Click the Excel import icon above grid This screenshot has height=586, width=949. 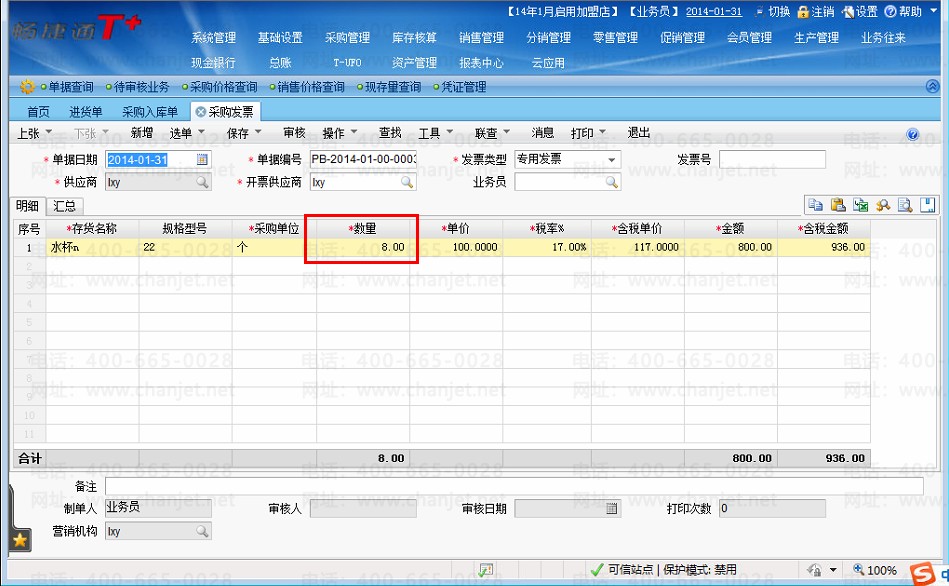click(x=860, y=205)
